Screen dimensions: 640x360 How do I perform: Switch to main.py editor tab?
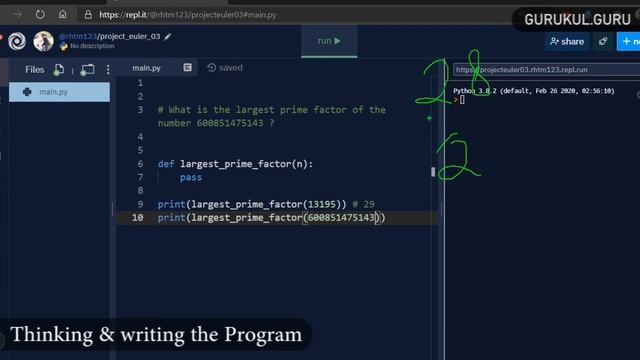[147, 68]
